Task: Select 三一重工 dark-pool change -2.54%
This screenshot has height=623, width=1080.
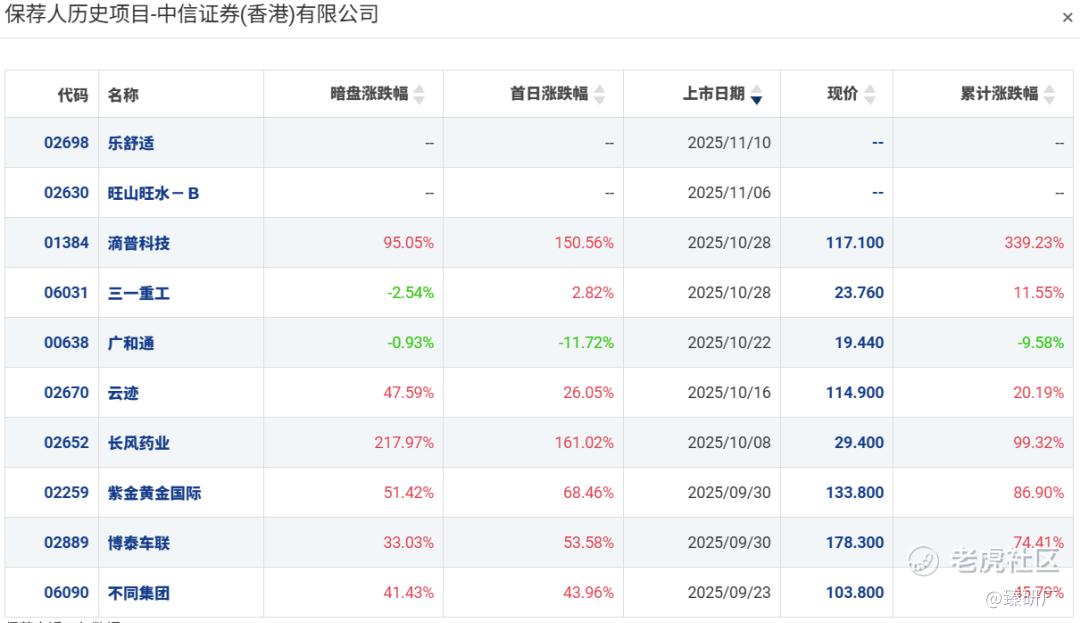Action: coord(411,293)
